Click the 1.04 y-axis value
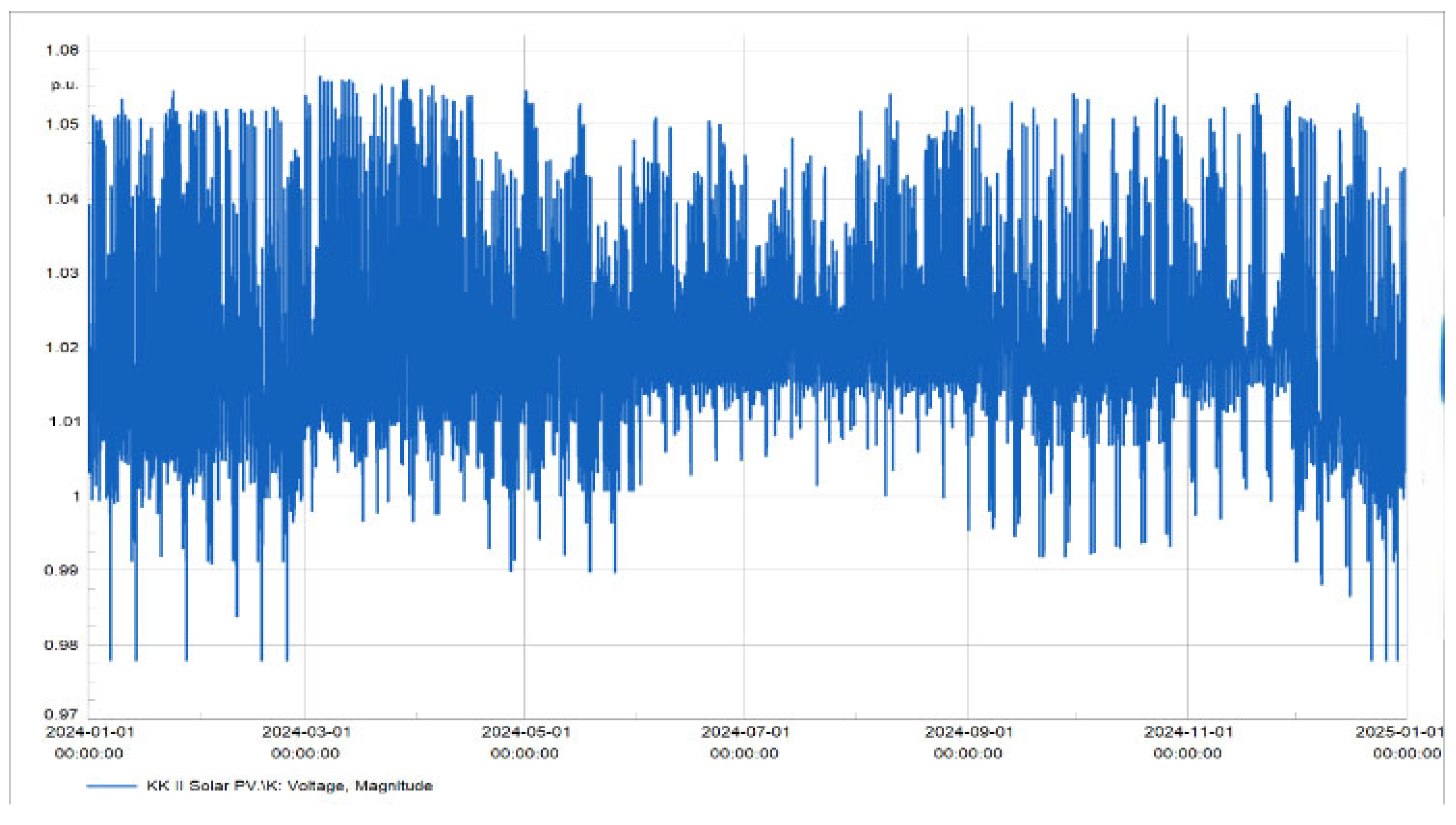The image size is (1456, 825). pos(62,199)
